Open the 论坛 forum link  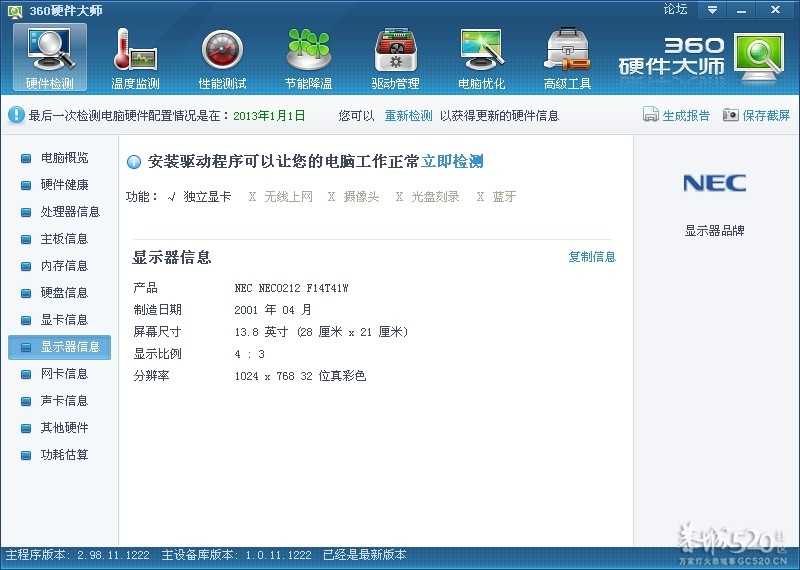tap(676, 9)
